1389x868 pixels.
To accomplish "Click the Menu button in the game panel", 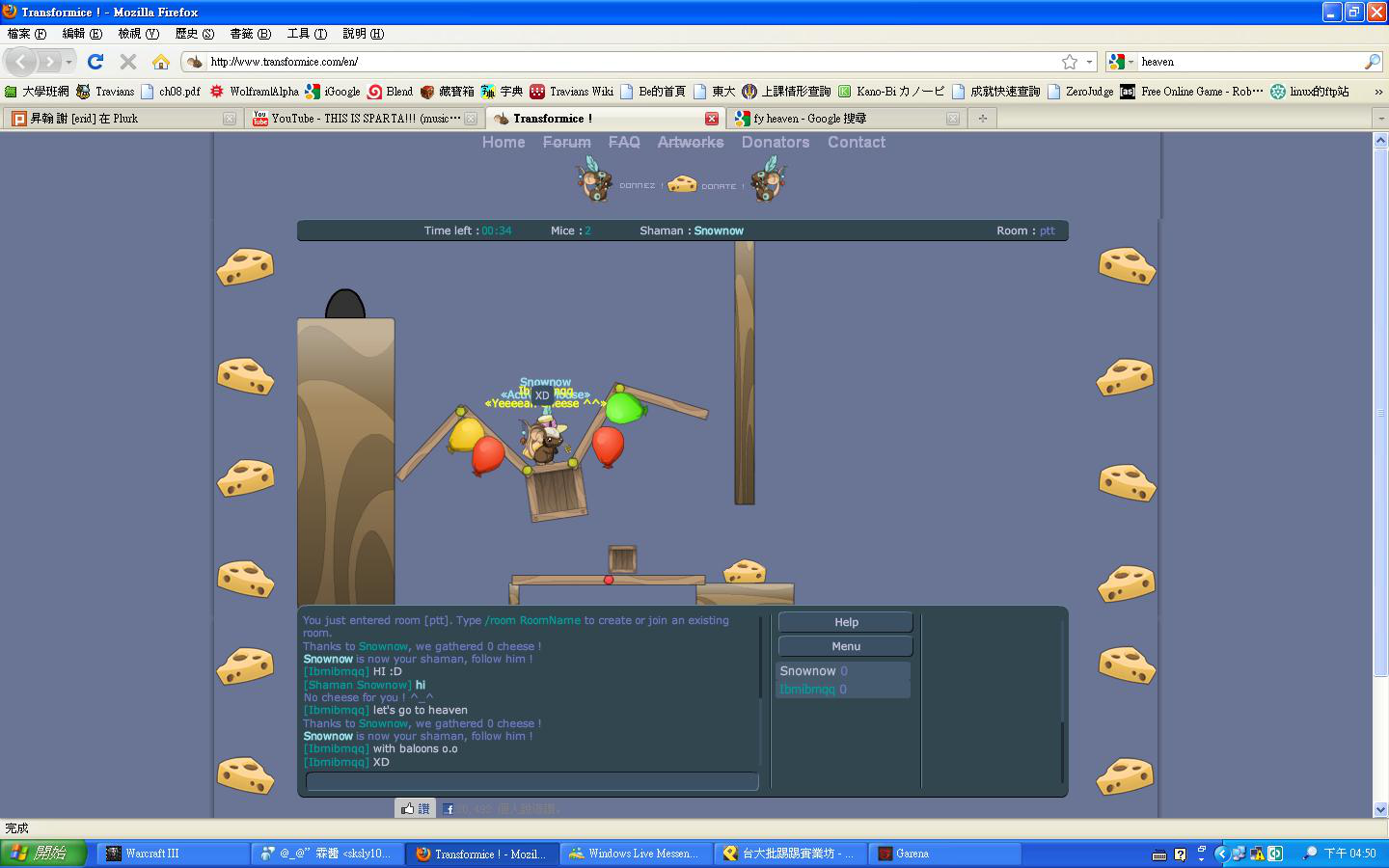I will pyautogui.click(x=846, y=646).
